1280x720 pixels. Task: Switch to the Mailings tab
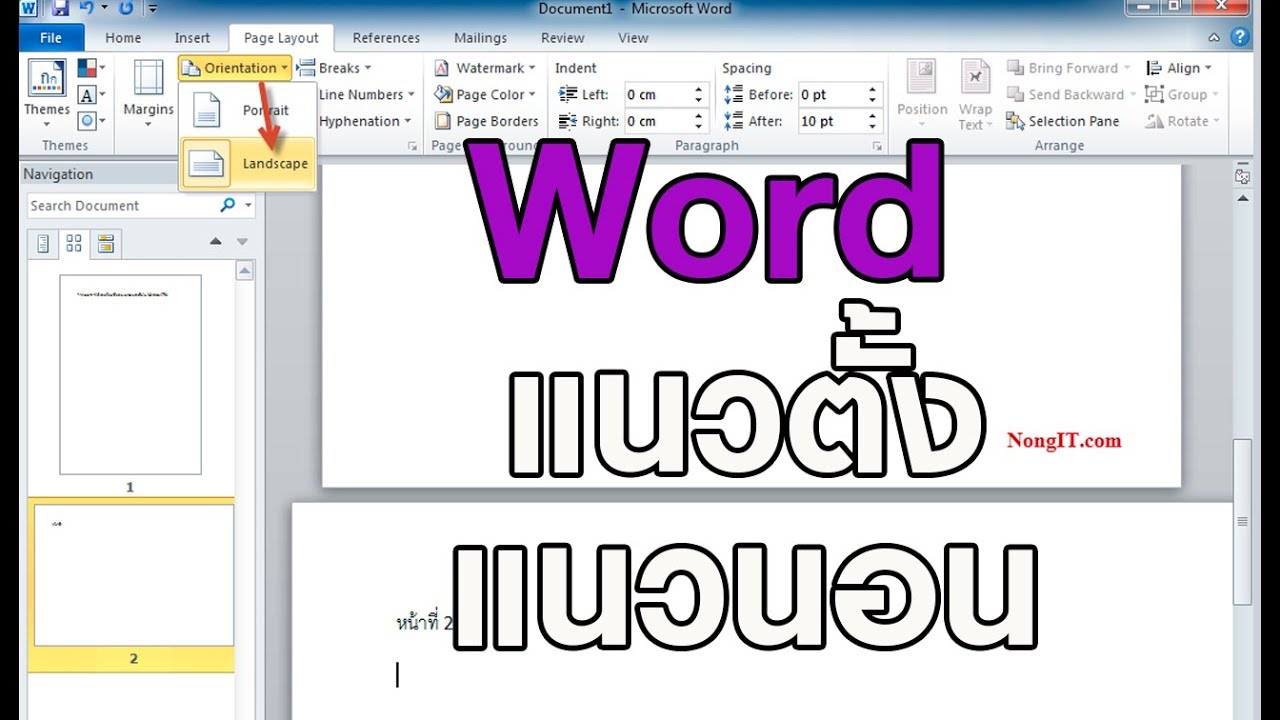(480, 38)
